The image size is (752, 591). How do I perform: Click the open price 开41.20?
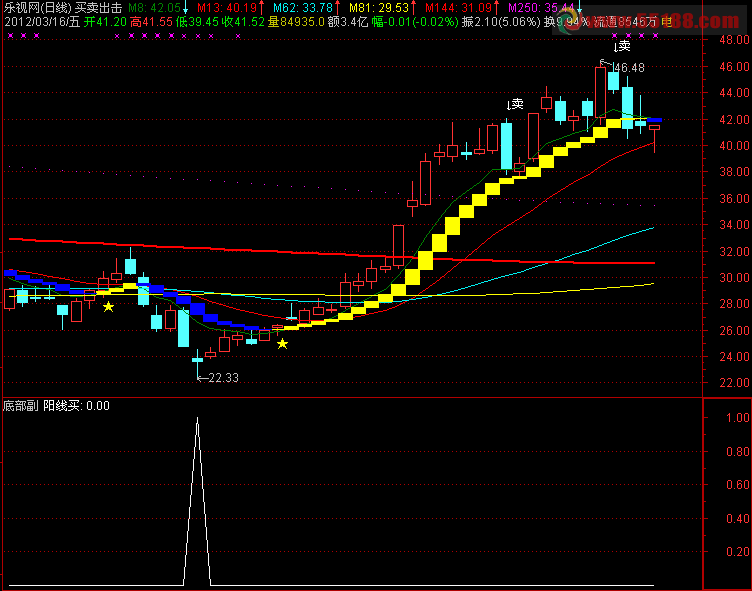click(x=105, y=22)
